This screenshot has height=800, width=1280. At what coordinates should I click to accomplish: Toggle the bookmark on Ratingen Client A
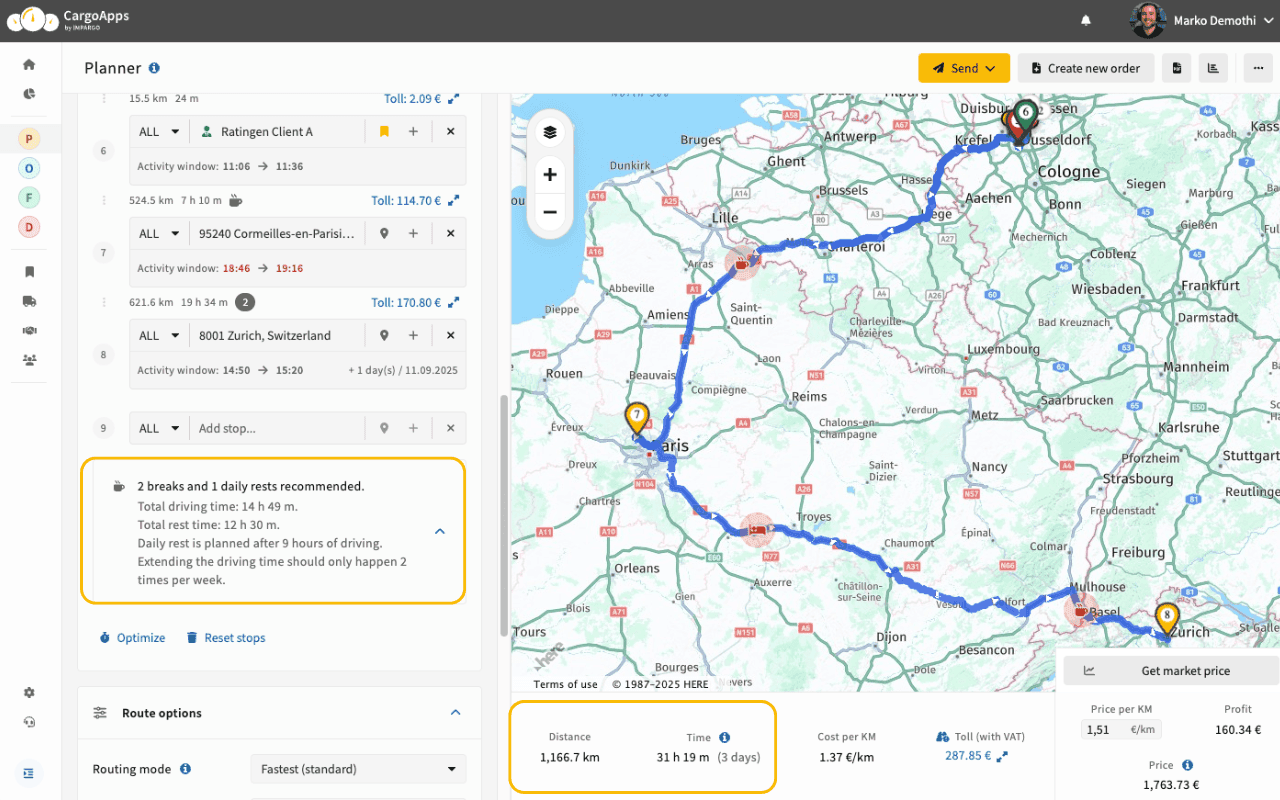pyautogui.click(x=384, y=132)
